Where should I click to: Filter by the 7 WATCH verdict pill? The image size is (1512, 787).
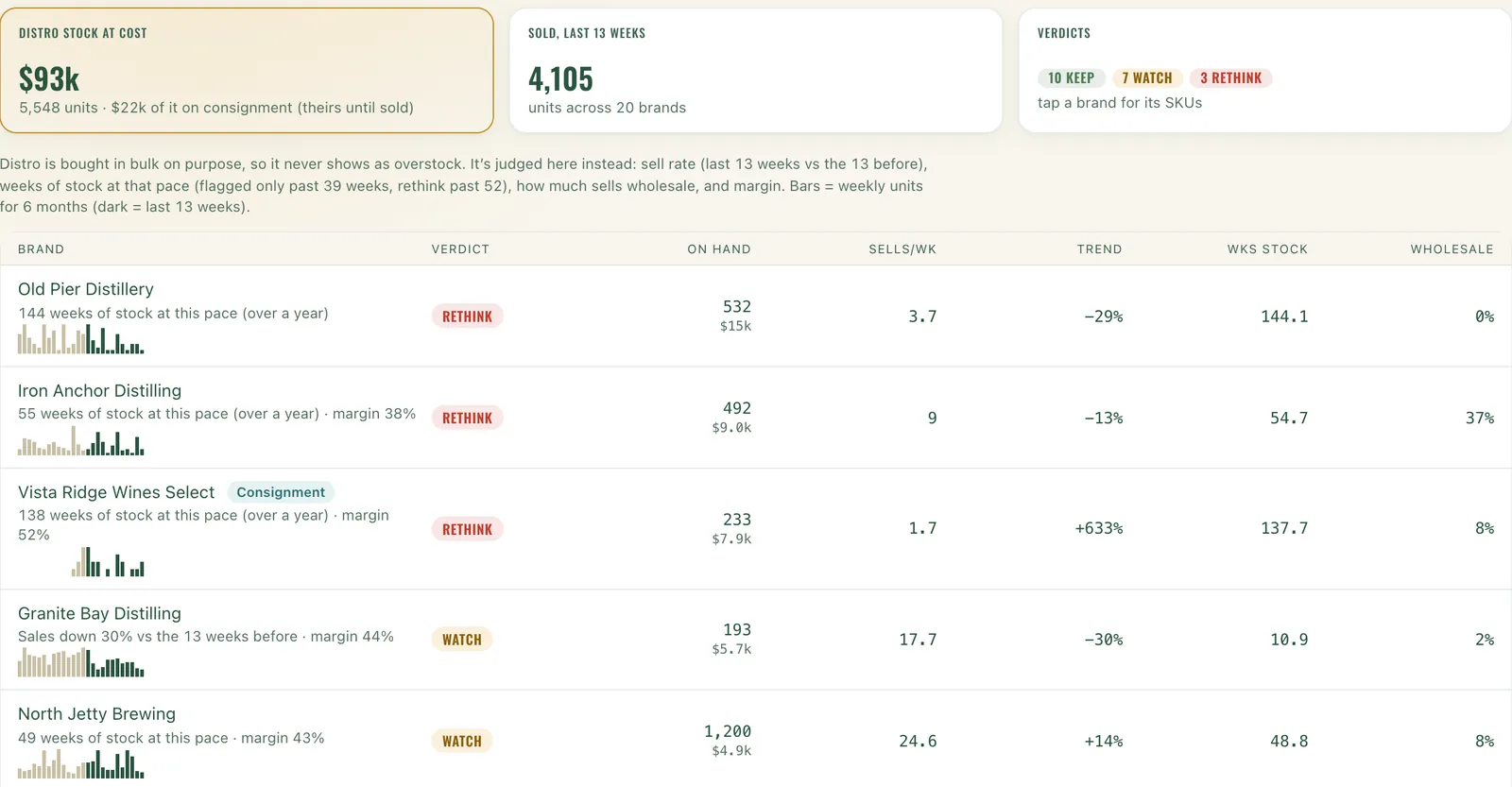1146,78
